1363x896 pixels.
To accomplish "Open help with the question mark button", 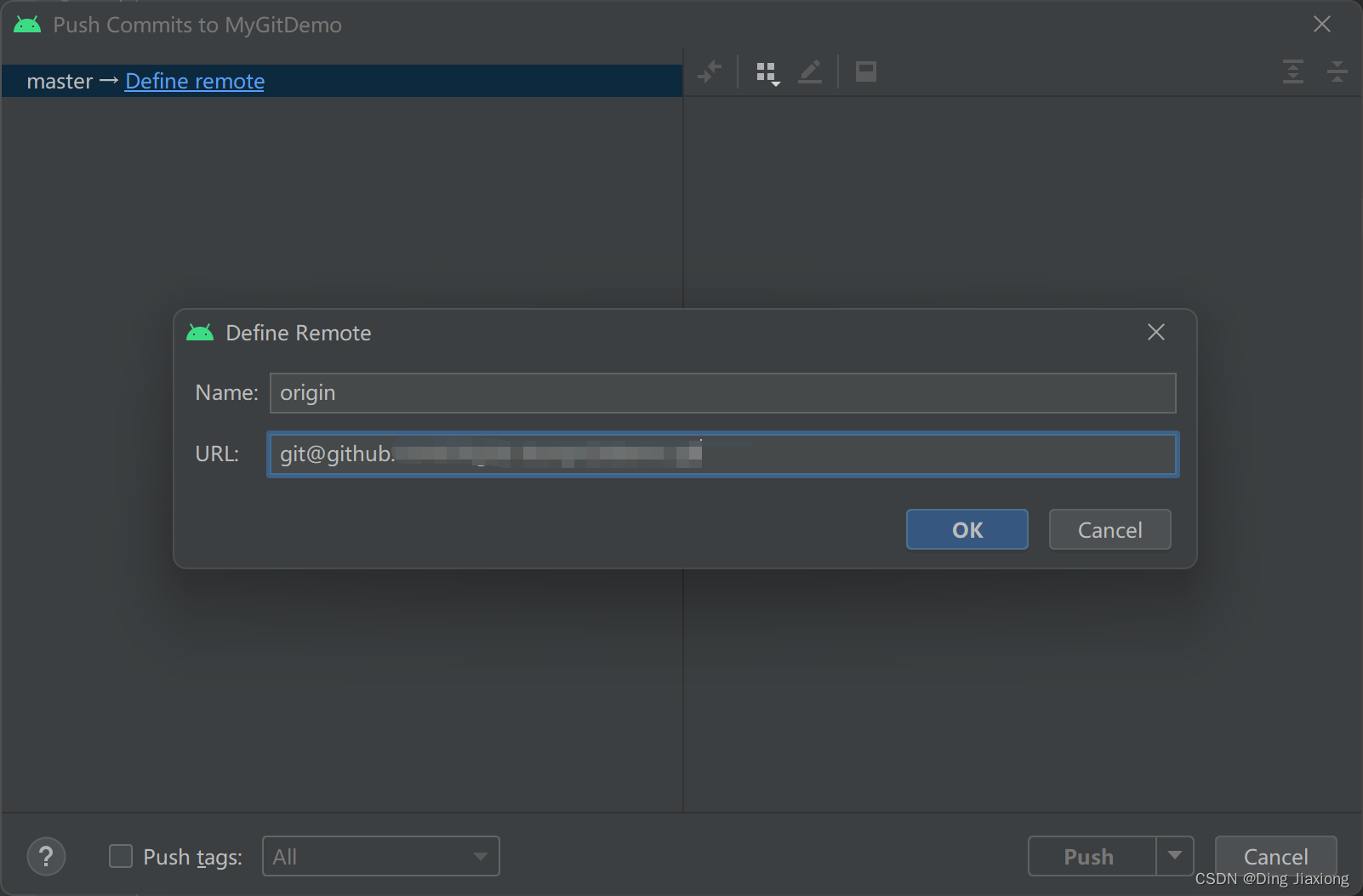I will [47, 856].
